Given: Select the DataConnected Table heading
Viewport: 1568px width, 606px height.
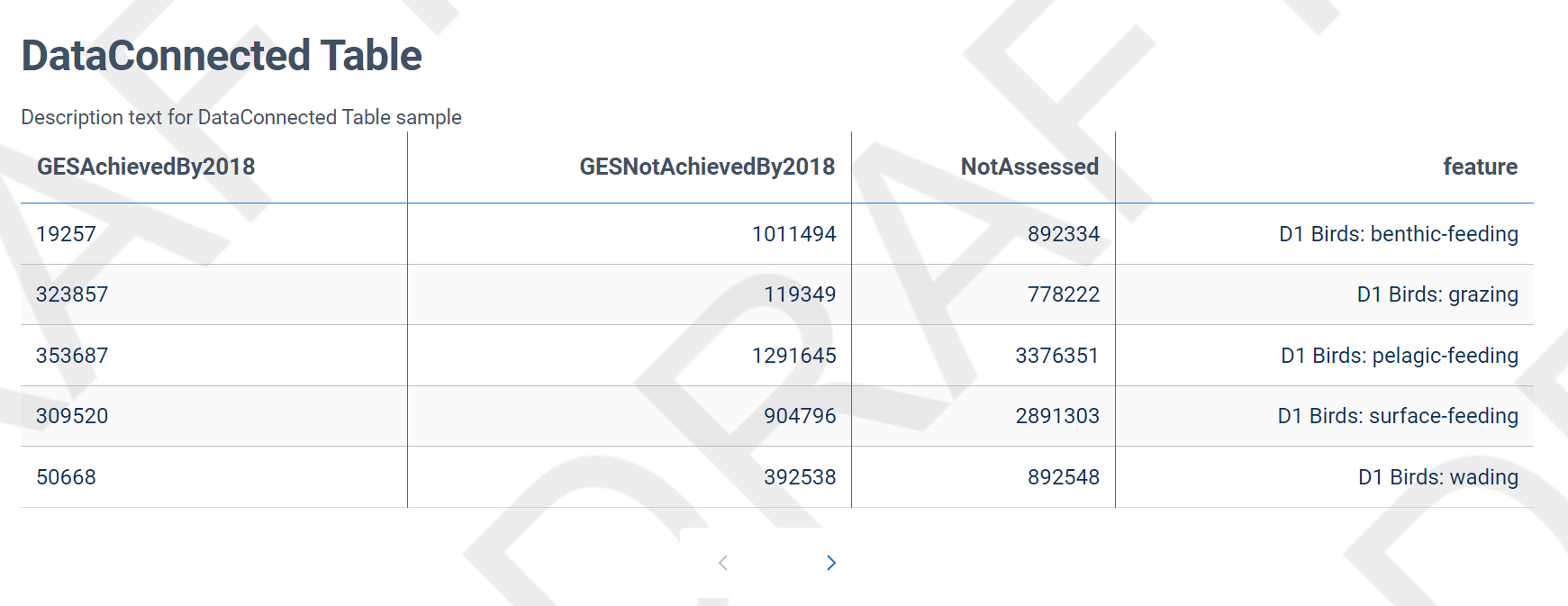Looking at the screenshot, I should 222,55.
